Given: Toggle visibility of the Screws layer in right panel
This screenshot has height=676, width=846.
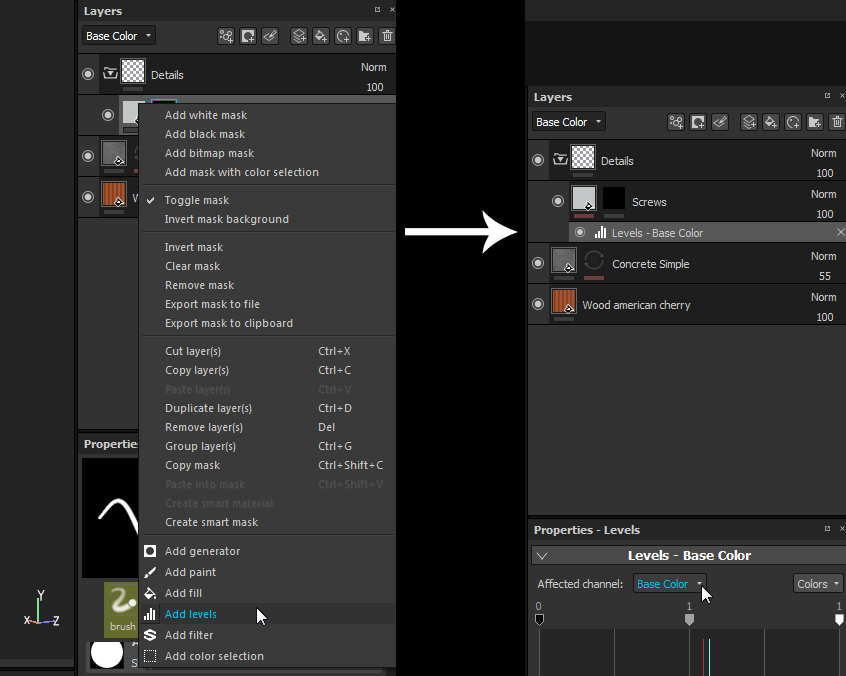Looking at the screenshot, I should 558,201.
